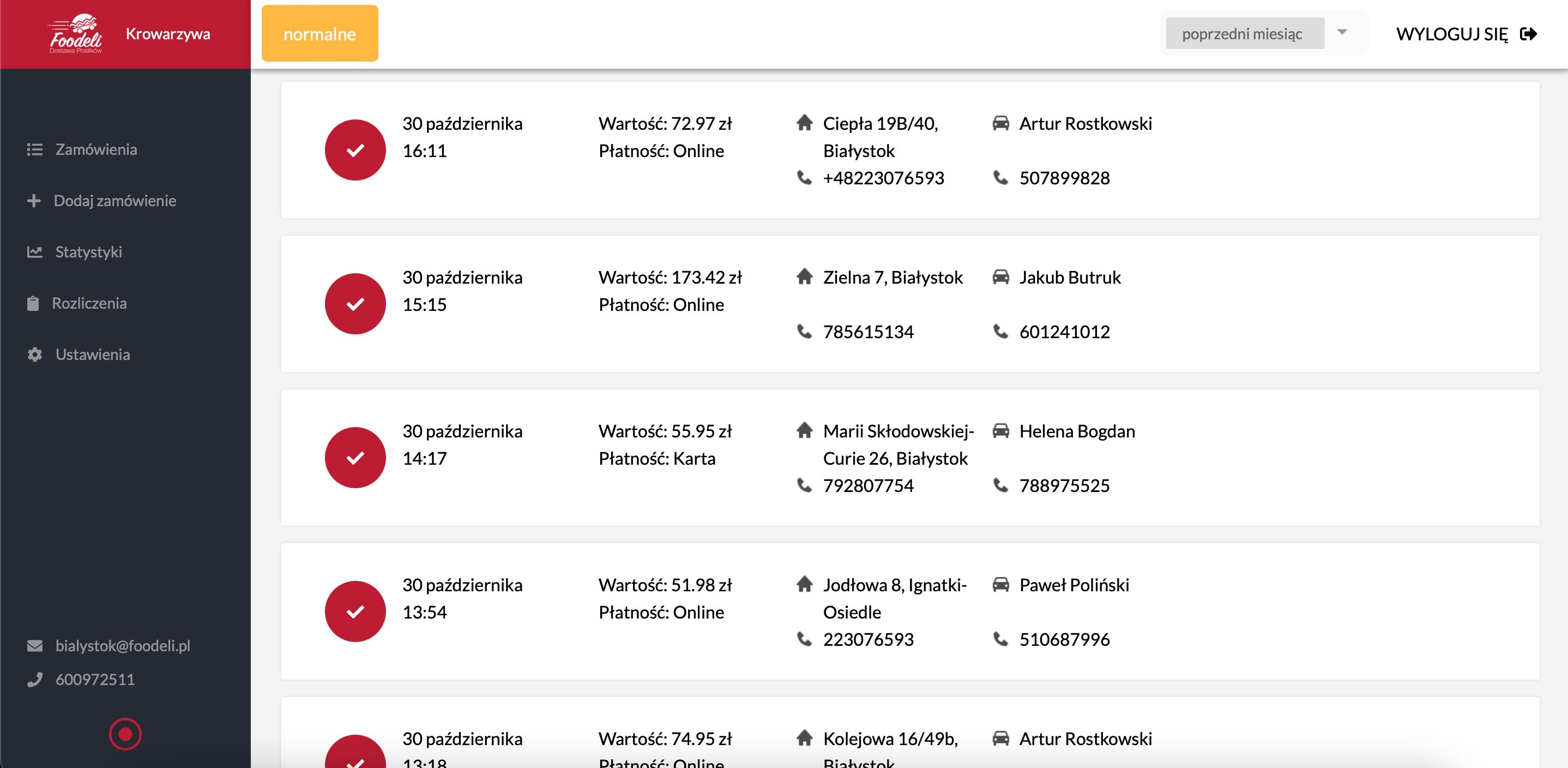The image size is (1568, 768).
Task: Select Dodaj zamówienie in the sidebar
Action: pyautogui.click(x=114, y=201)
